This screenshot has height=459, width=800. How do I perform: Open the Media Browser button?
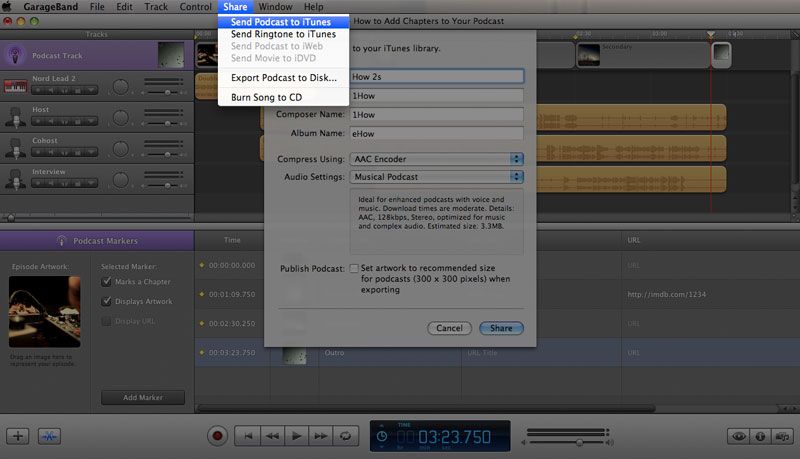[782, 436]
